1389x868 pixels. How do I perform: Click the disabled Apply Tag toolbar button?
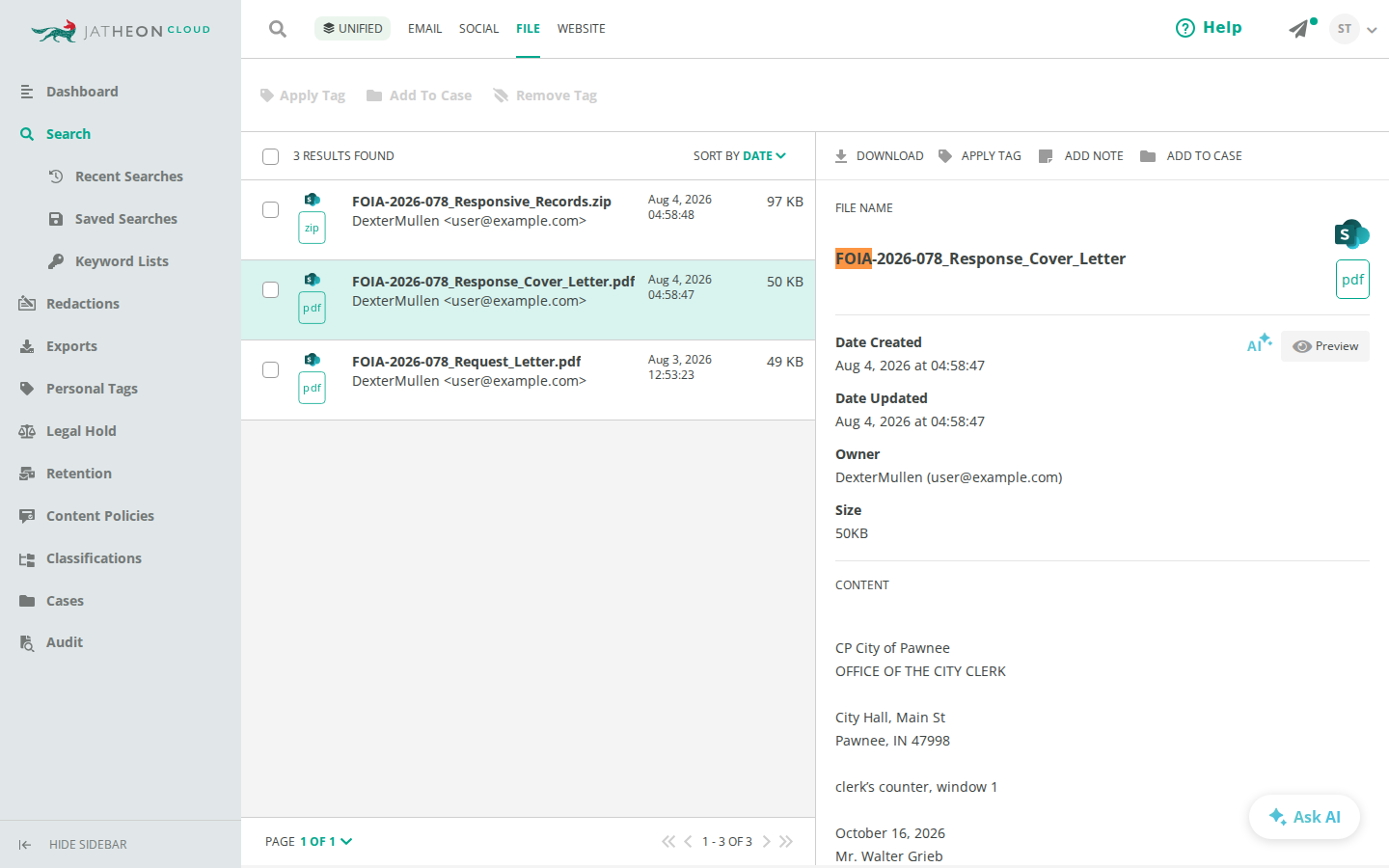pos(302,95)
